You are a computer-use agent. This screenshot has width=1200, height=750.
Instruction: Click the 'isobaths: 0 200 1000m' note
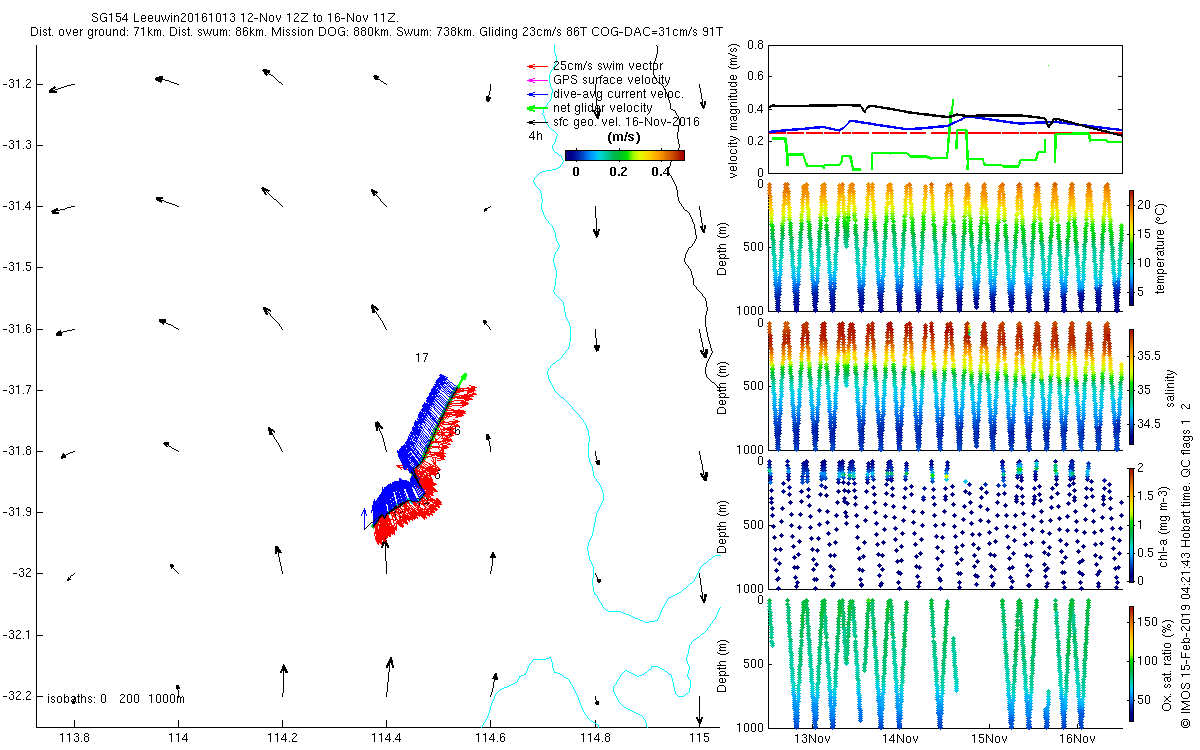point(115,699)
